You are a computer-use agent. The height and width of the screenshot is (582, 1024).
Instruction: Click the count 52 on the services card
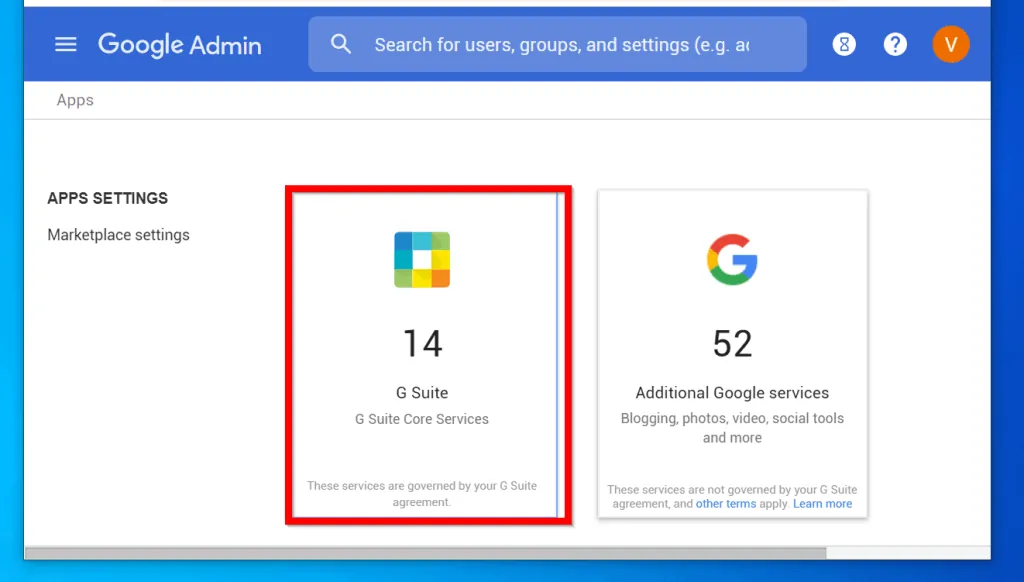click(x=732, y=344)
